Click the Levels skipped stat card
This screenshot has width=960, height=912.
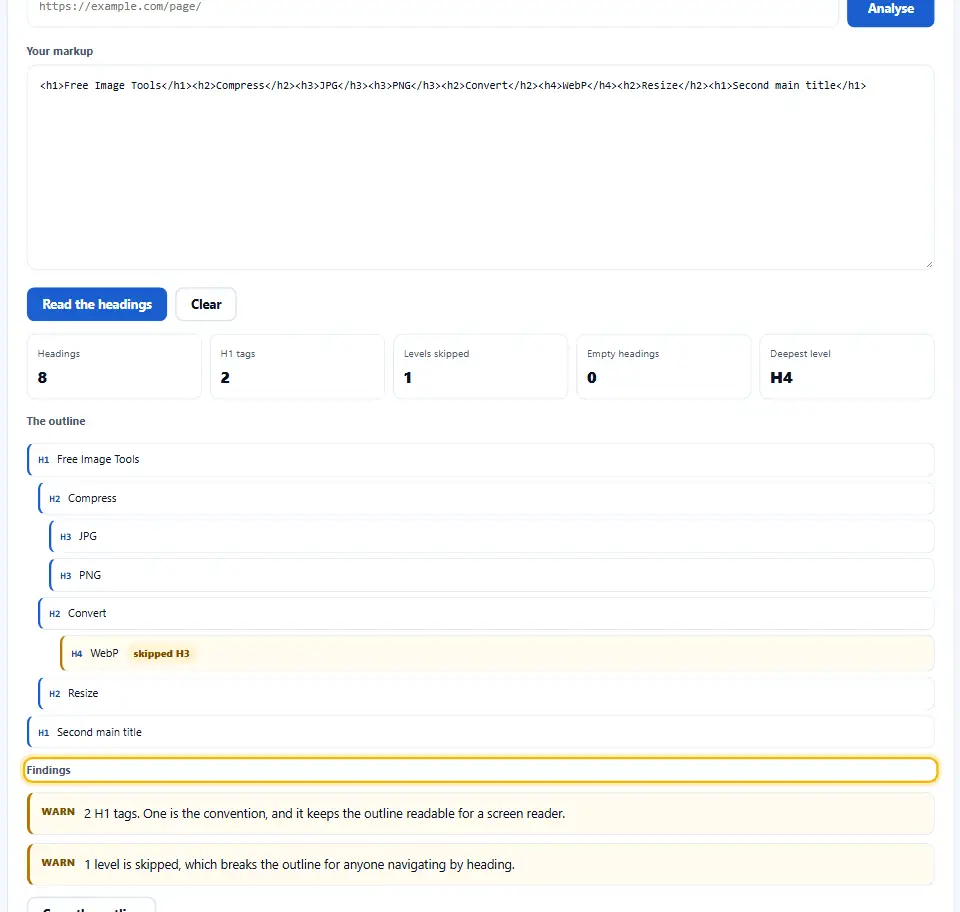coord(481,367)
